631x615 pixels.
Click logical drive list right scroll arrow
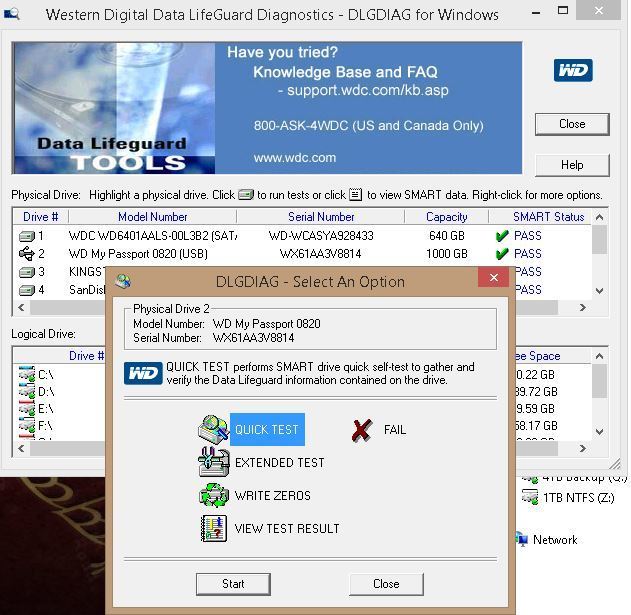tap(582, 448)
